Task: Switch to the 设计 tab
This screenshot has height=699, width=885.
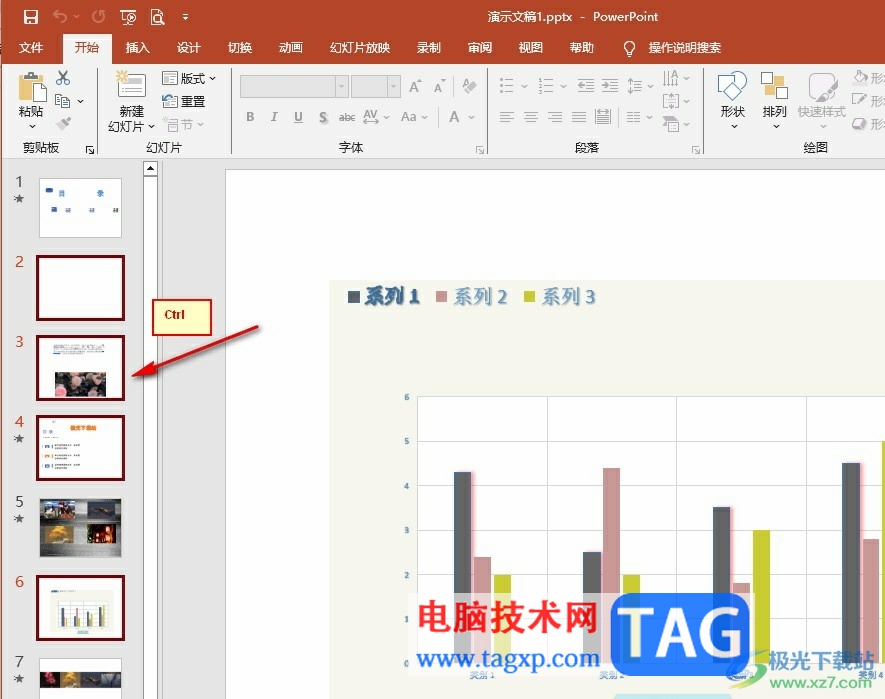Action: coord(189,48)
